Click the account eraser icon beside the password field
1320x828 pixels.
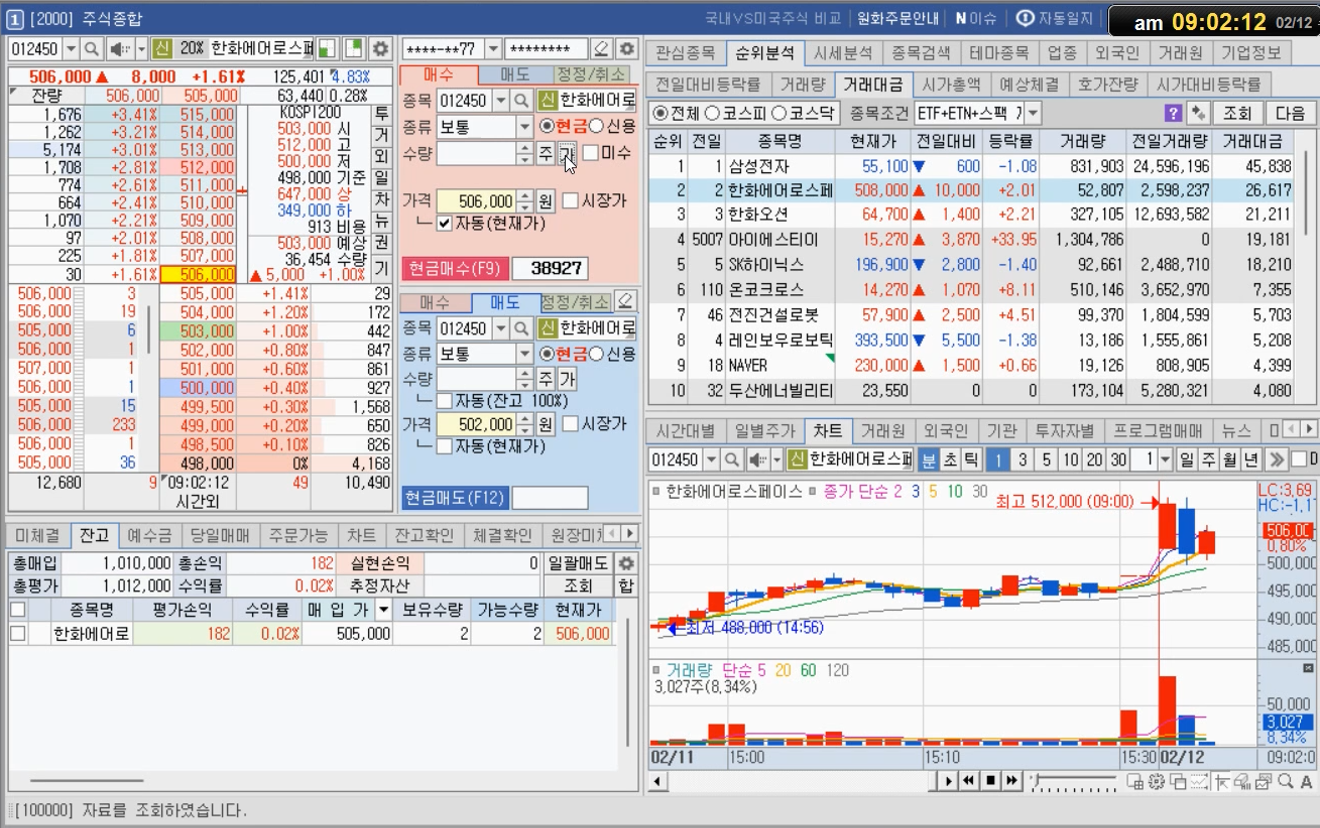click(x=601, y=48)
